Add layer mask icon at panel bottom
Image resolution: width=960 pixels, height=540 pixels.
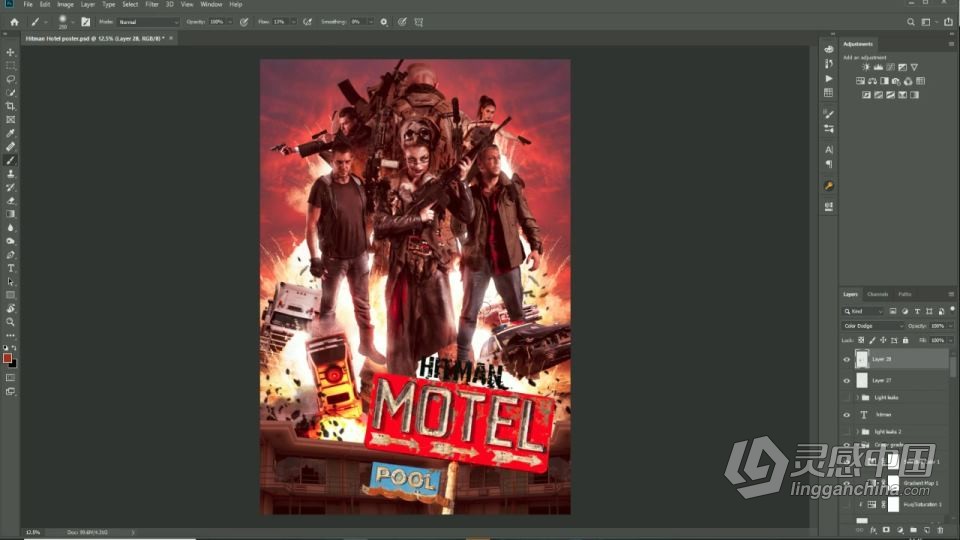[886, 530]
